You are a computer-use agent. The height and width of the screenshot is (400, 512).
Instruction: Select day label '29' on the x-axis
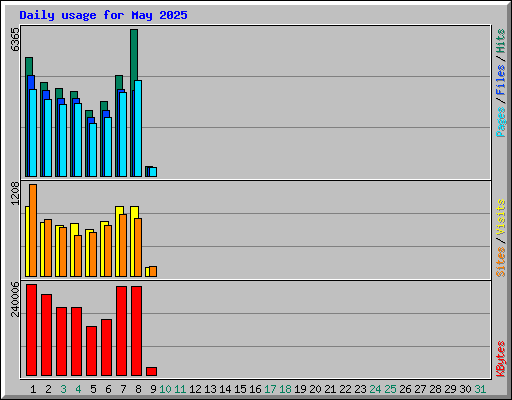click(450, 389)
